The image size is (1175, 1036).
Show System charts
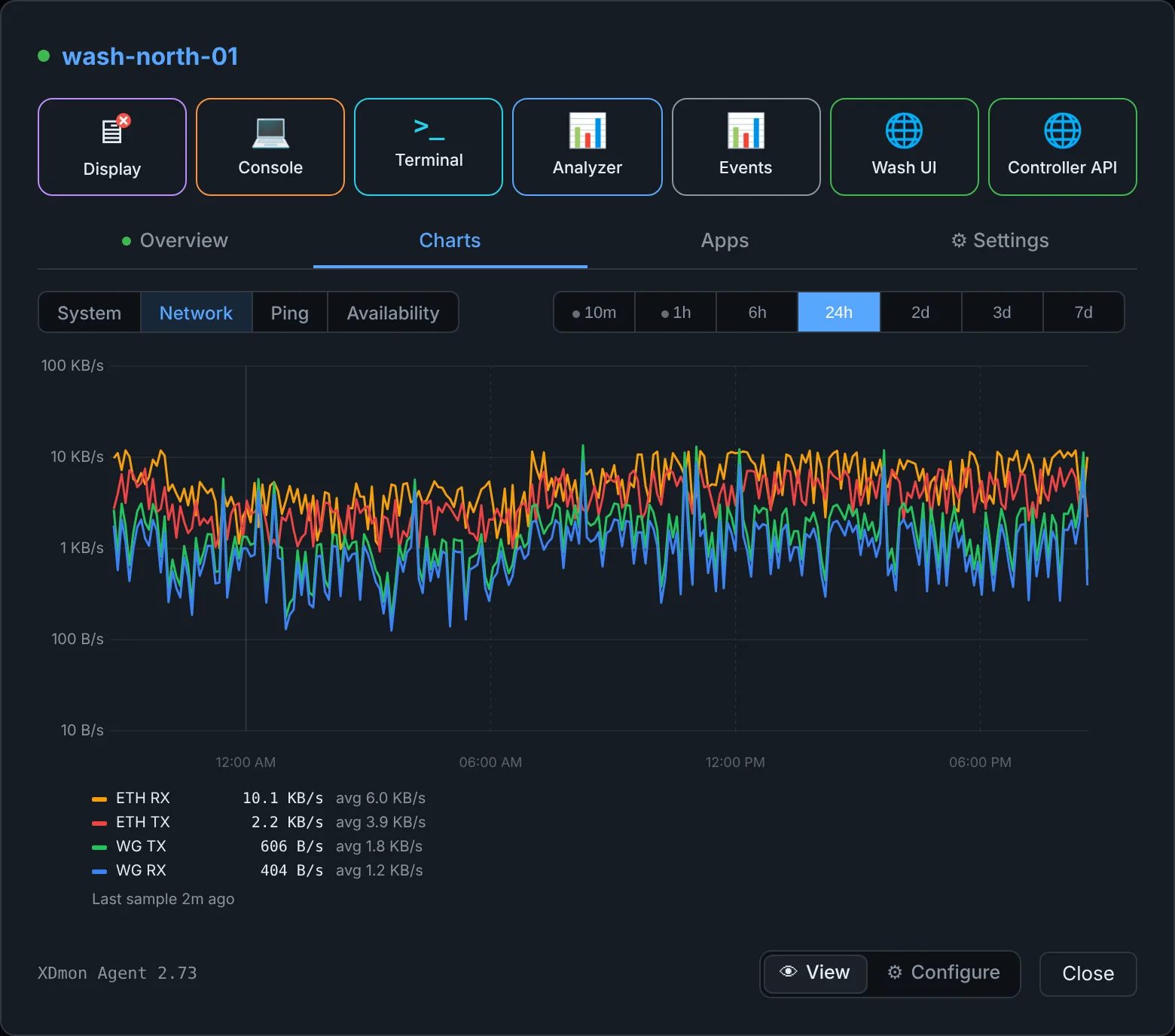[90, 313]
